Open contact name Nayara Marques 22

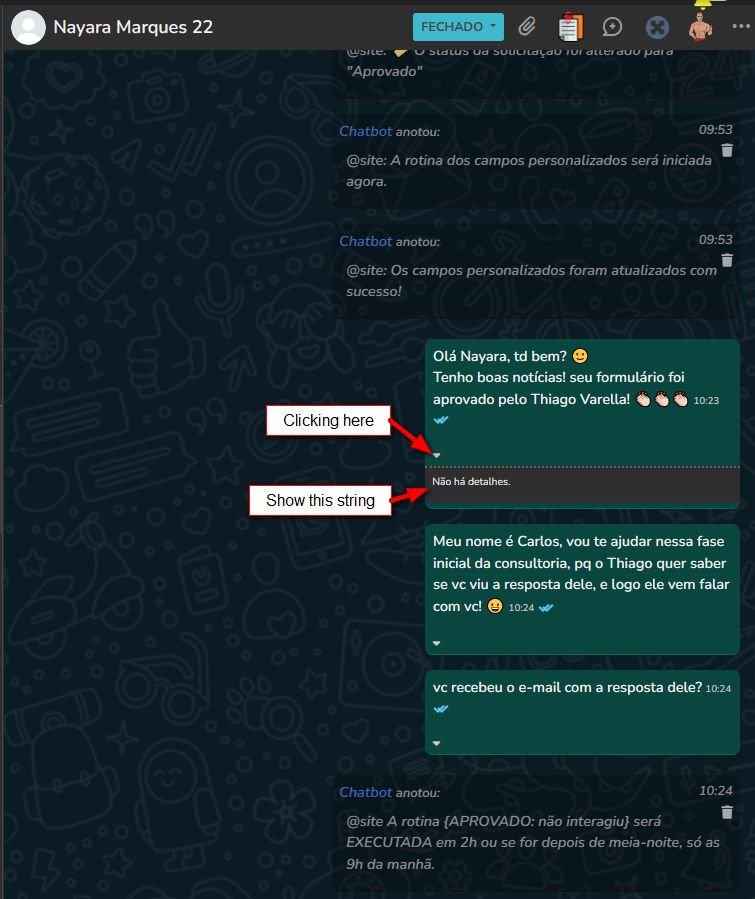coord(133,27)
